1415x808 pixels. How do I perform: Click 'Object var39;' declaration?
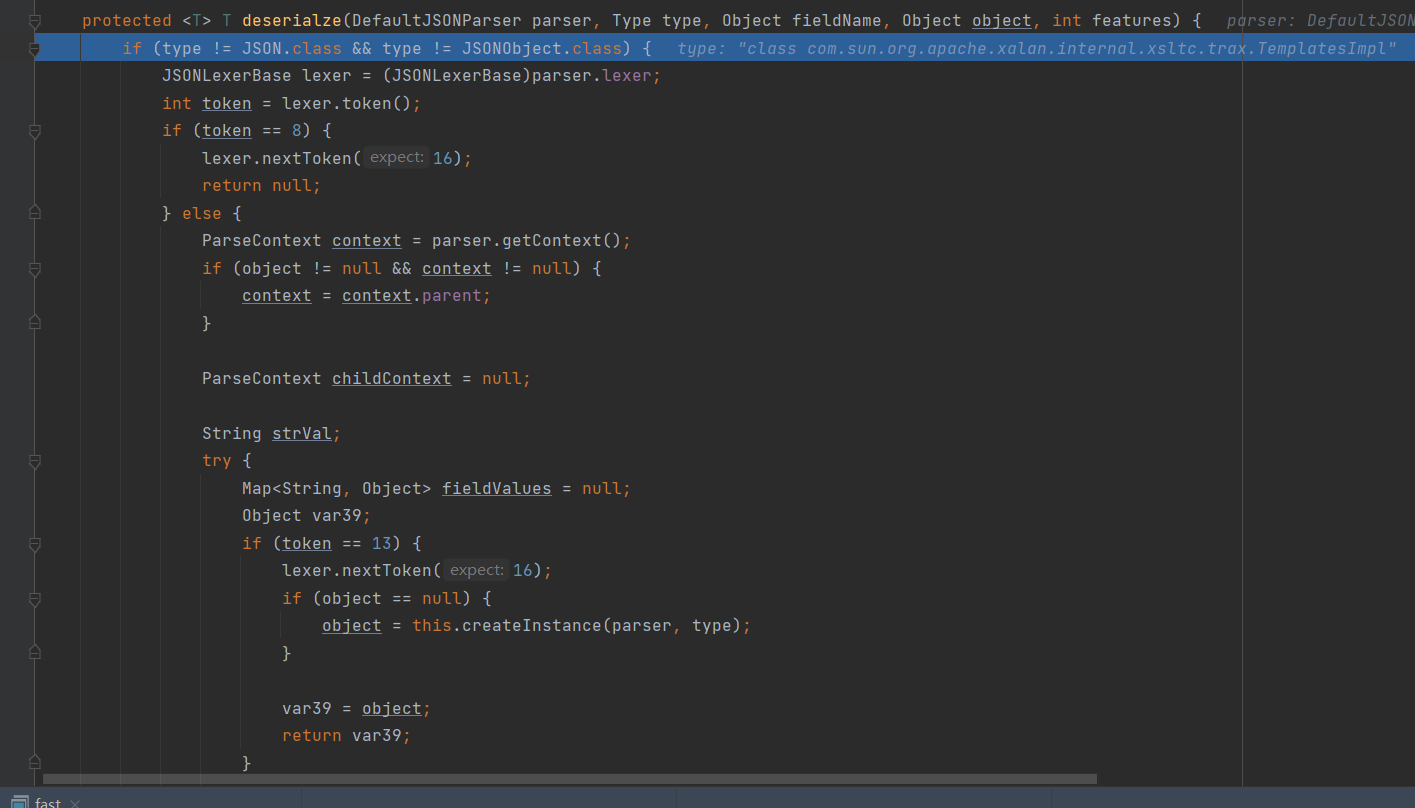pos(307,516)
